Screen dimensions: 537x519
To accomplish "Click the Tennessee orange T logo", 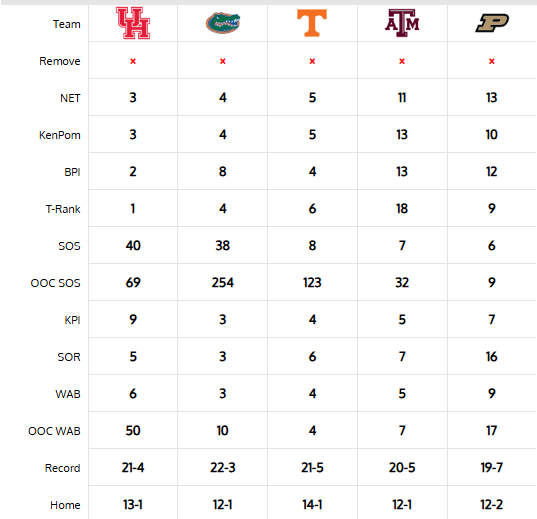I will coord(312,23).
